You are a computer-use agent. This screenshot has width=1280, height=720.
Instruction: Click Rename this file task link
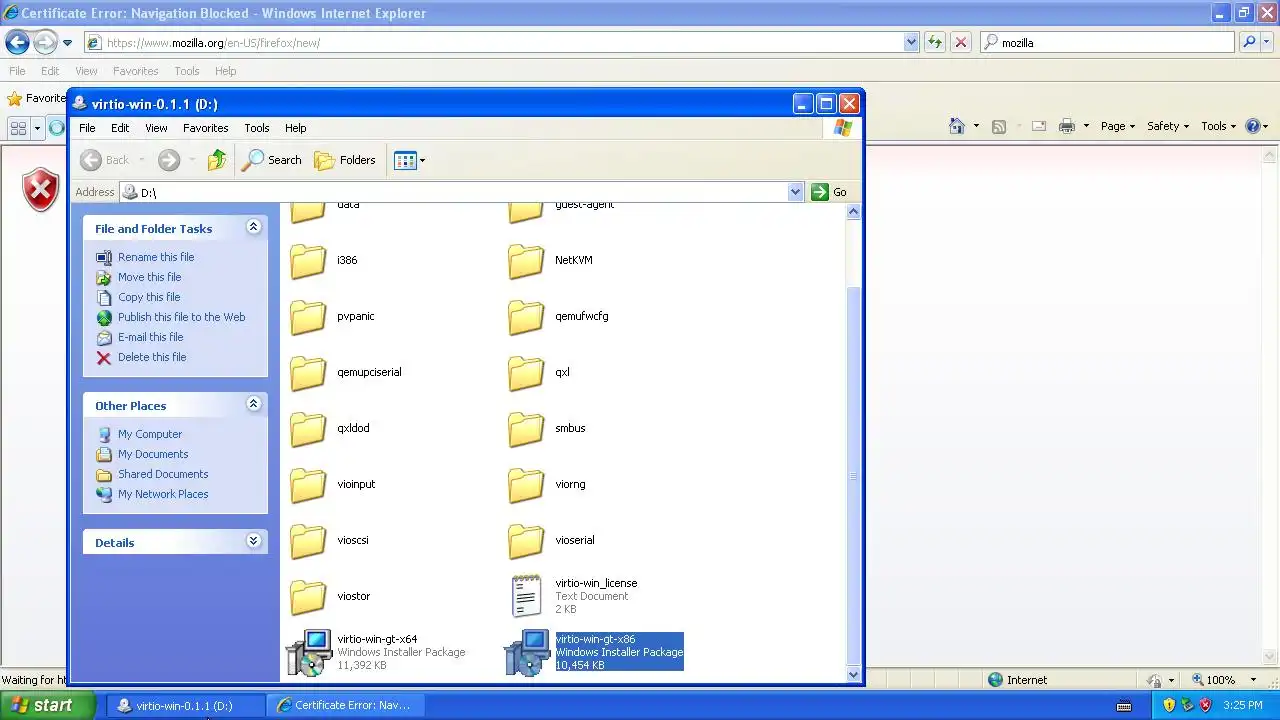(156, 257)
